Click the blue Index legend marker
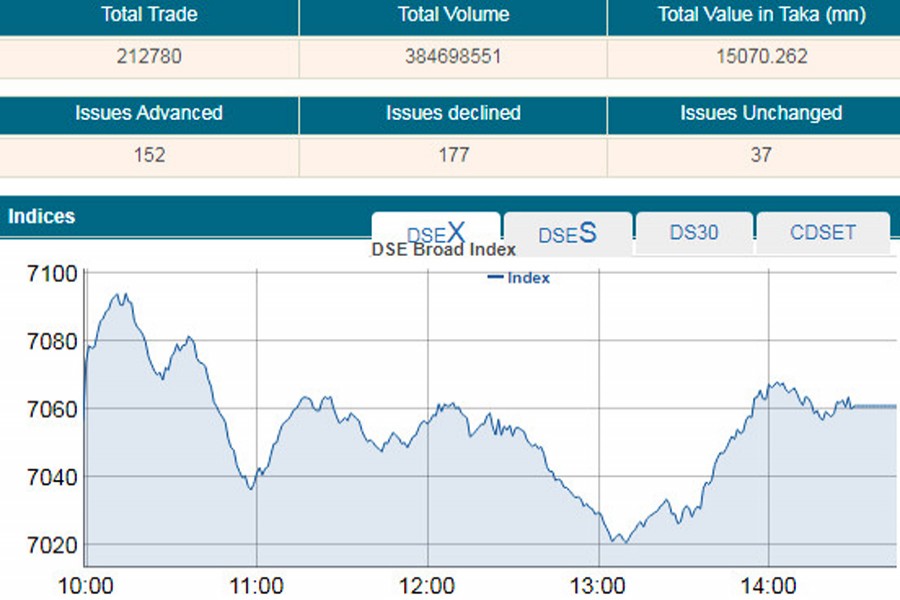The image size is (900, 600). pyautogui.click(x=495, y=277)
